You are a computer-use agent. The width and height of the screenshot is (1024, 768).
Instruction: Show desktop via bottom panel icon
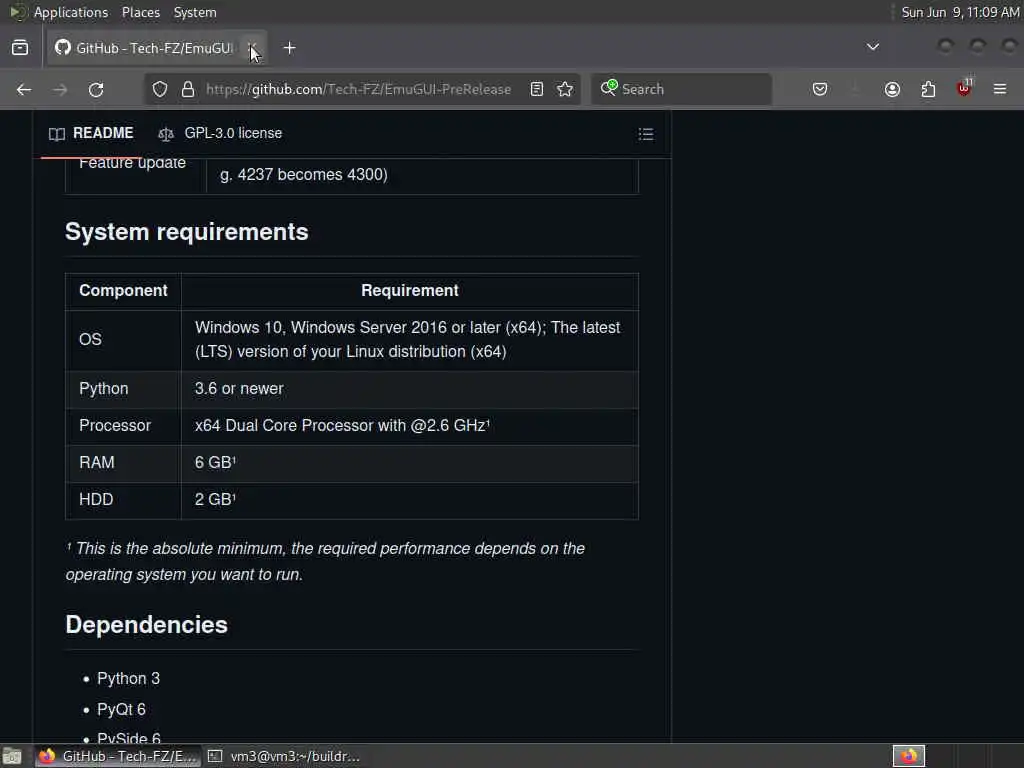(12, 756)
